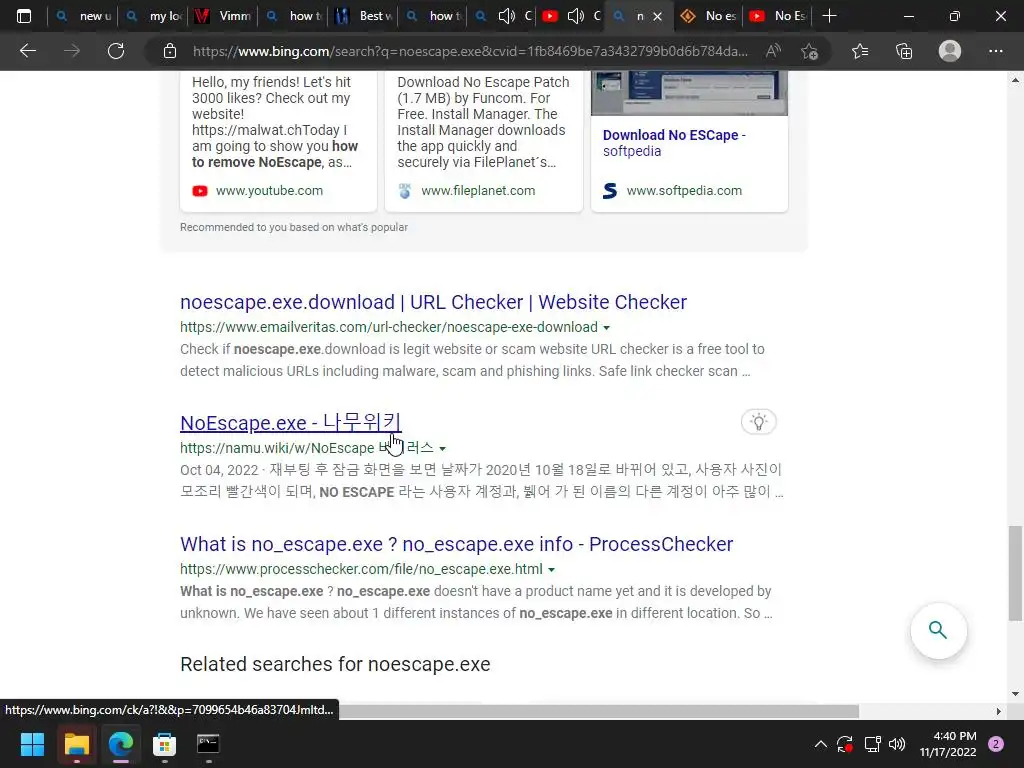
Task: Click the scroll right arrow
Action: (999, 711)
